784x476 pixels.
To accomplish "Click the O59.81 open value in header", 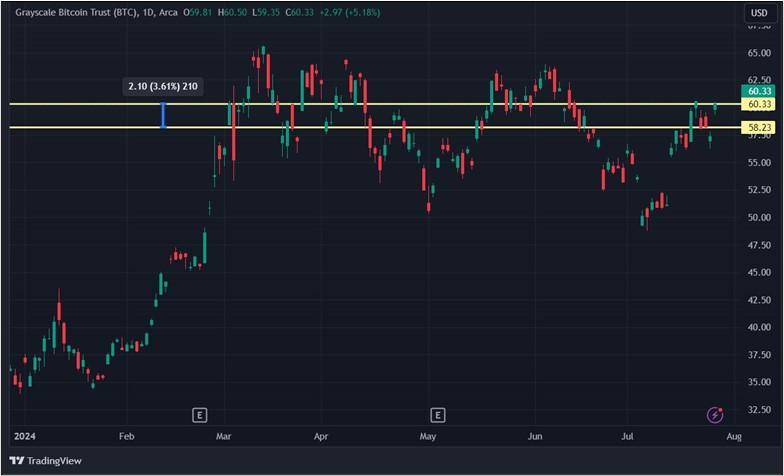I will tap(198, 12).
